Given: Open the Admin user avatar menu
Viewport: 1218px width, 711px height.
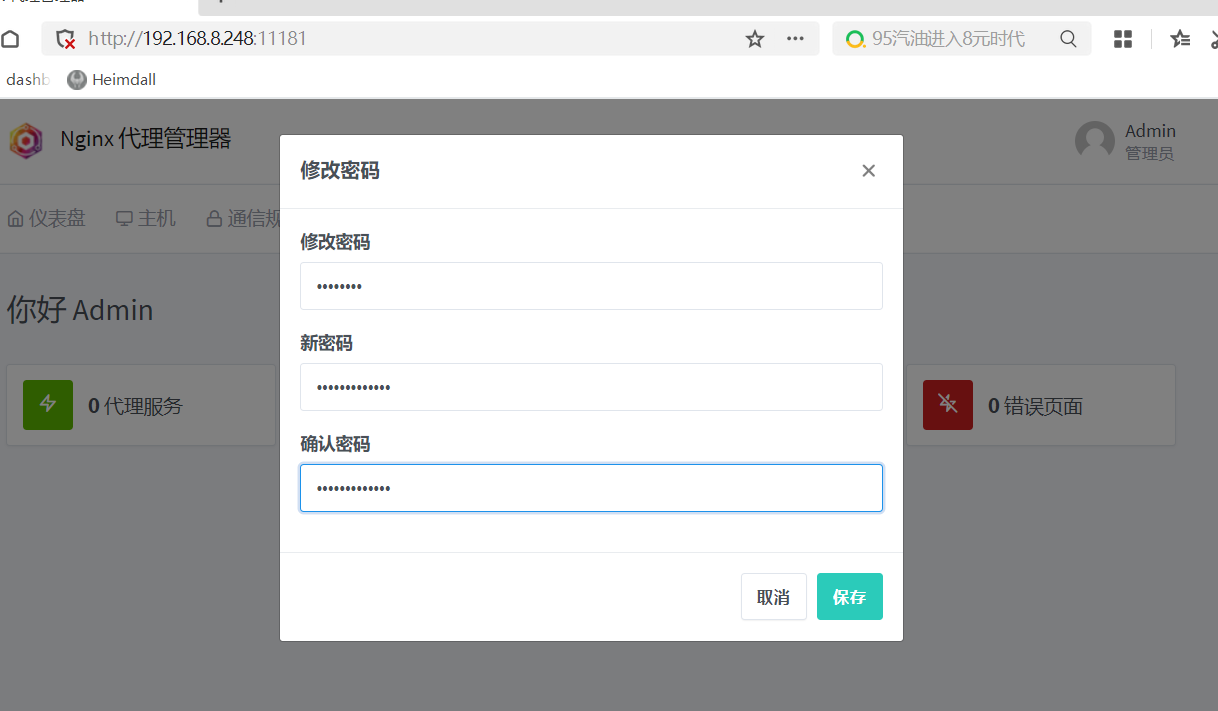Looking at the screenshot, I should [x=1094, y=141].
